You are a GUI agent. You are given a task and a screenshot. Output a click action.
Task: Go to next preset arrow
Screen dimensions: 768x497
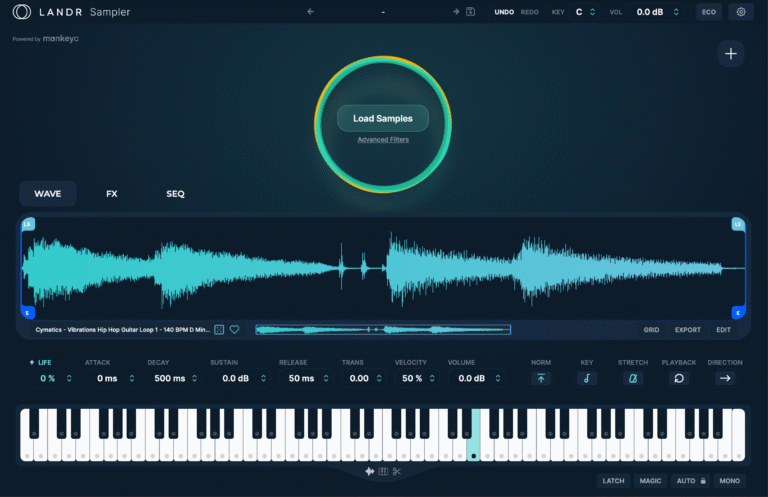point(456,11)
